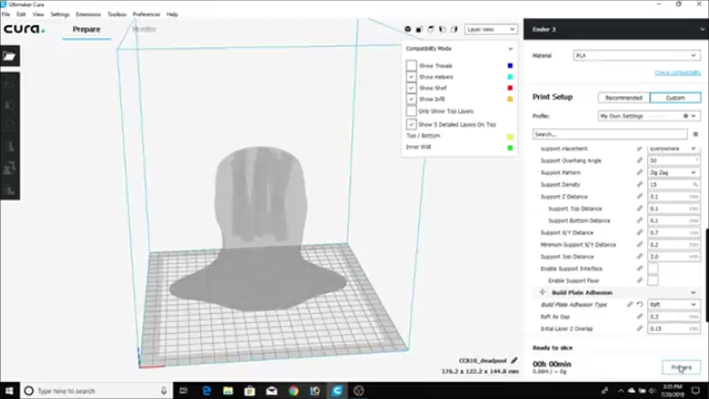Viewport: 709px width, 399px height.
Task: Check the Enable Support Floor box
Action: [652, 280]
